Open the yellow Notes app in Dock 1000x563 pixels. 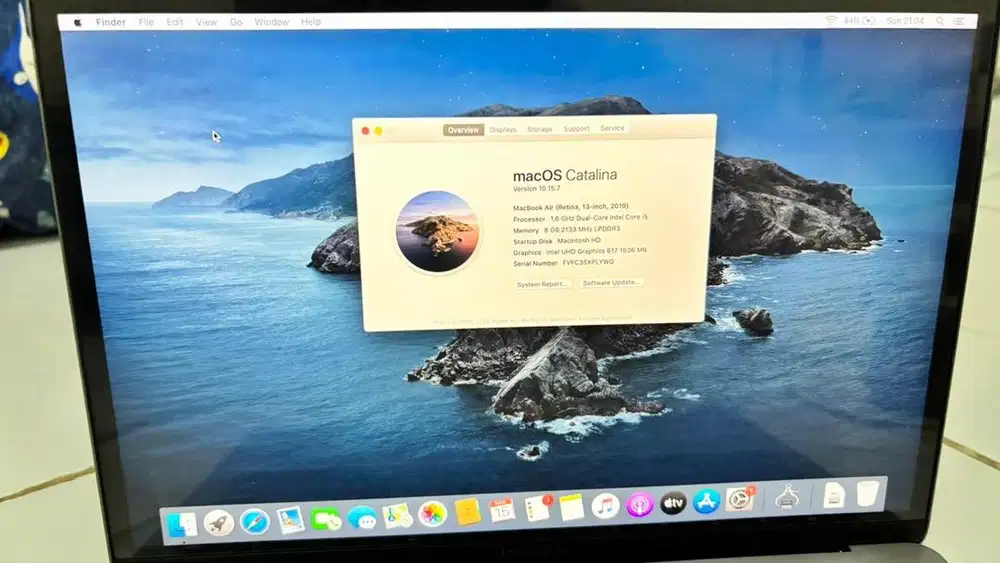click(571, 508)
